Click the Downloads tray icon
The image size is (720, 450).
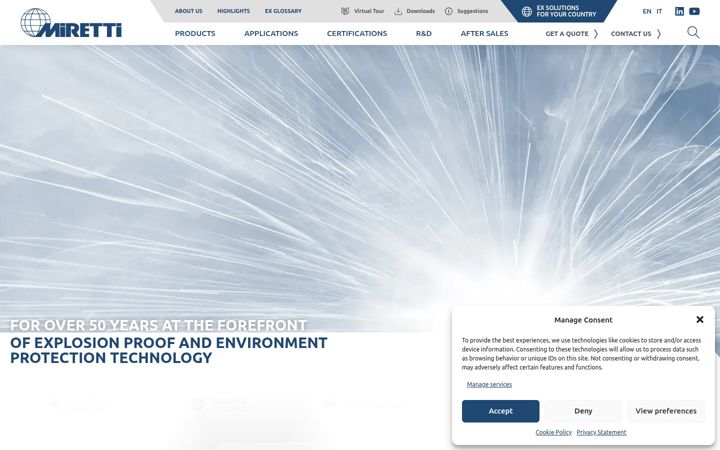[398, 11]
